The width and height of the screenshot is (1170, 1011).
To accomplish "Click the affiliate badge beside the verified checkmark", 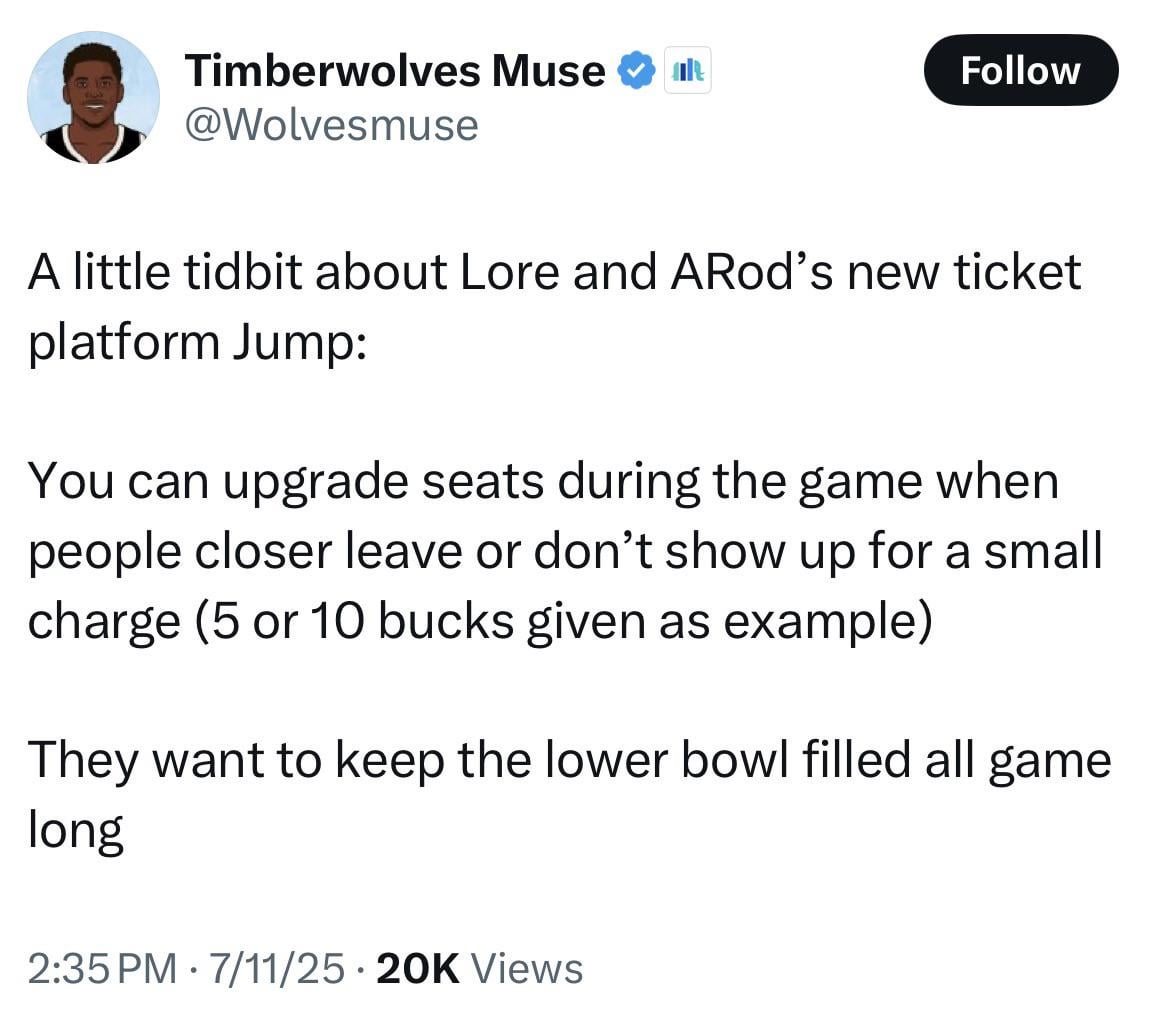I will [x=688, y=72].
